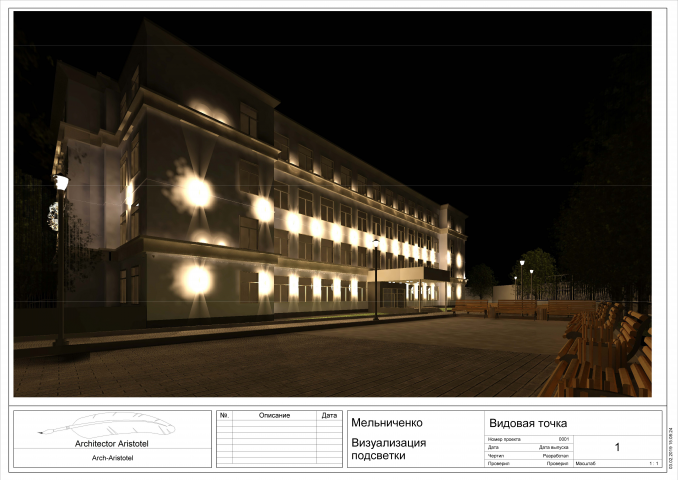Select the 'Видовая точка' sheet name
678x480 pixels.
click(528, 423)
